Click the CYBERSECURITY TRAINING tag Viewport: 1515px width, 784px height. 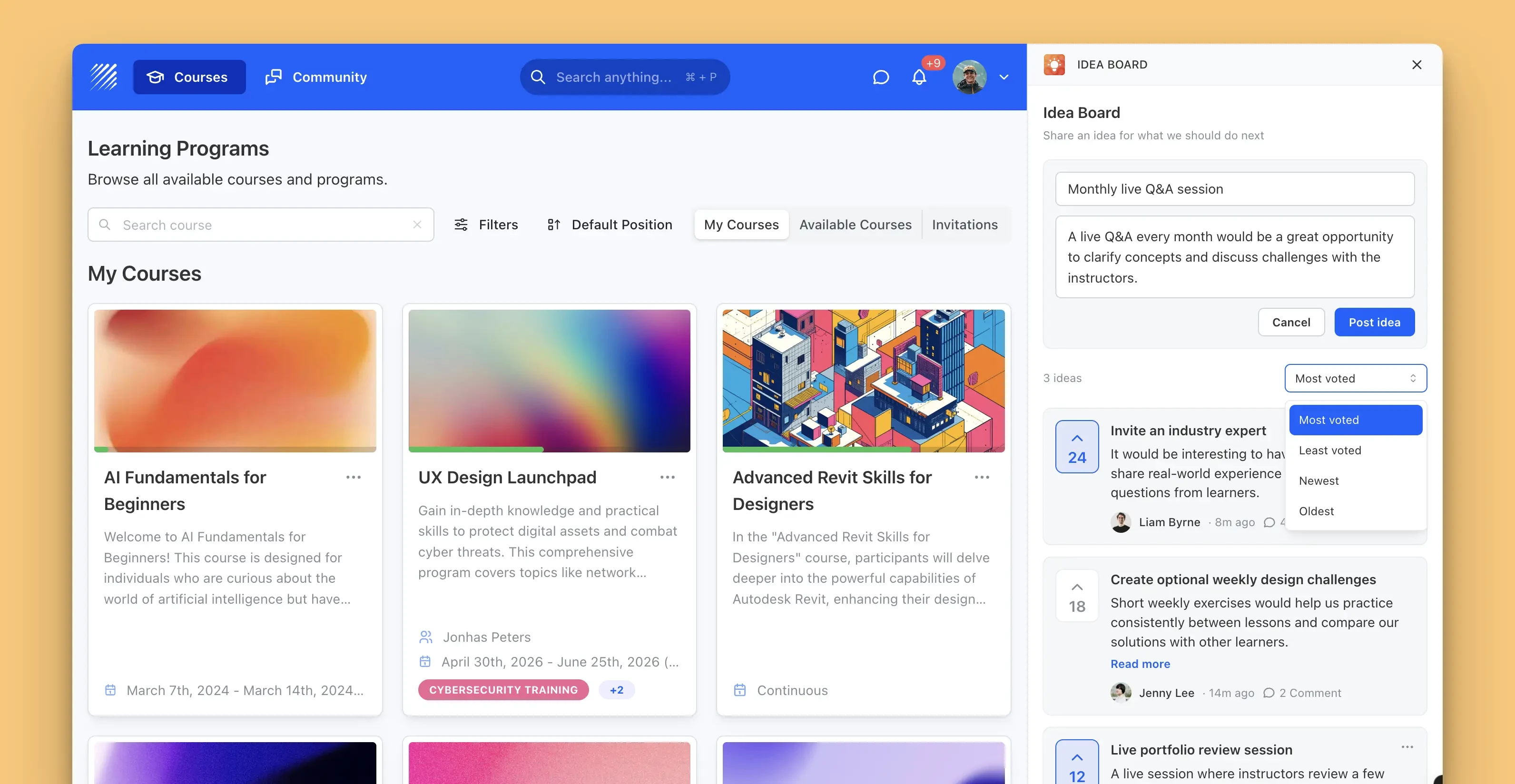(x=503, y=690)
